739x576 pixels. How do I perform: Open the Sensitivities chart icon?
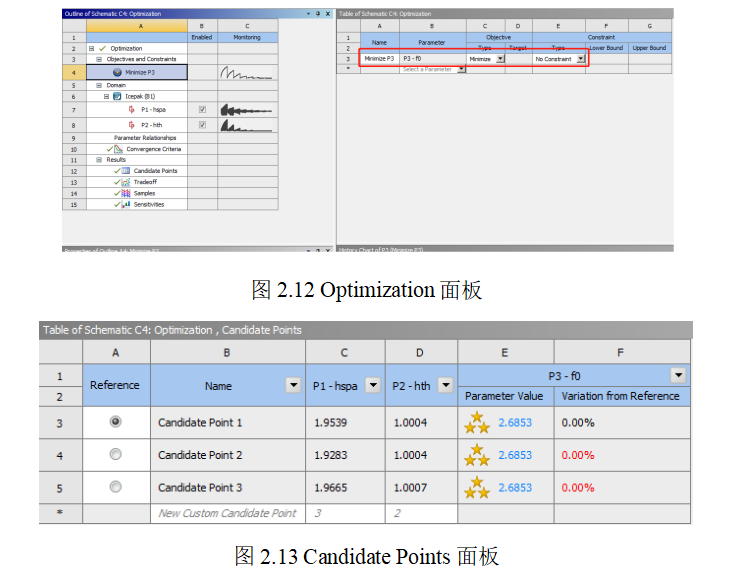pos(125,204)
